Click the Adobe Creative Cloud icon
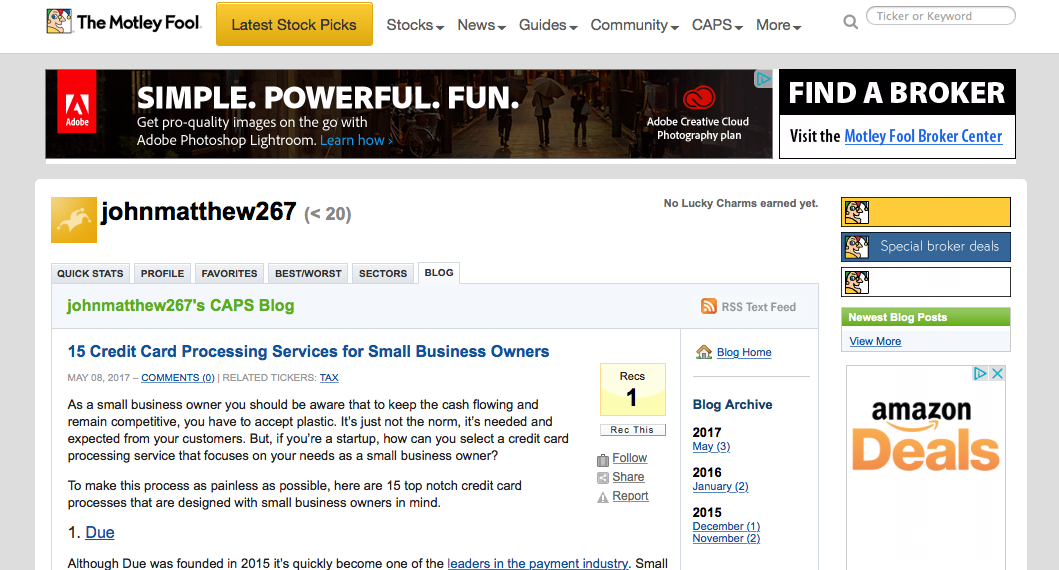This screenshot has width=1059, height=570. [698, 98]
